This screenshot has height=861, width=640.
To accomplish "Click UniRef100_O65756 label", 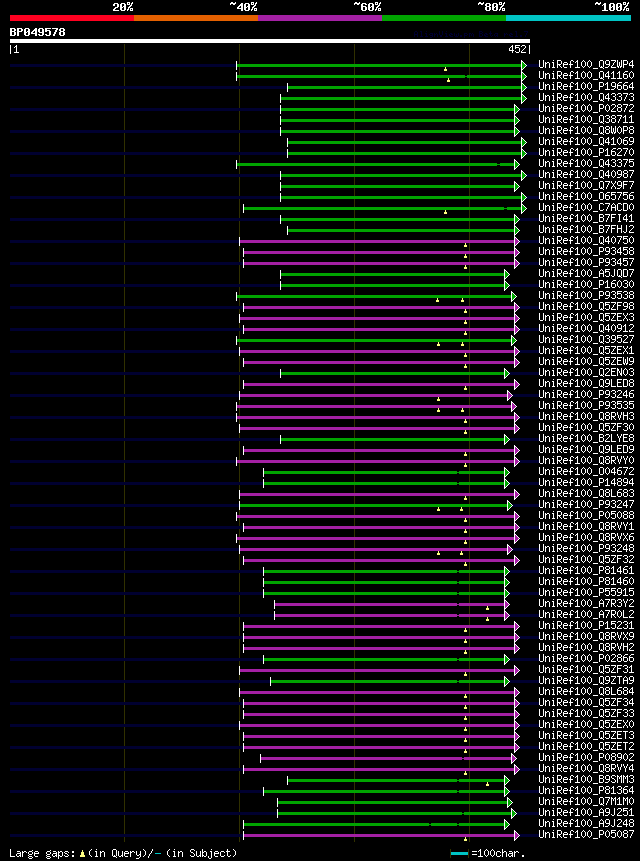I will 586,196.
